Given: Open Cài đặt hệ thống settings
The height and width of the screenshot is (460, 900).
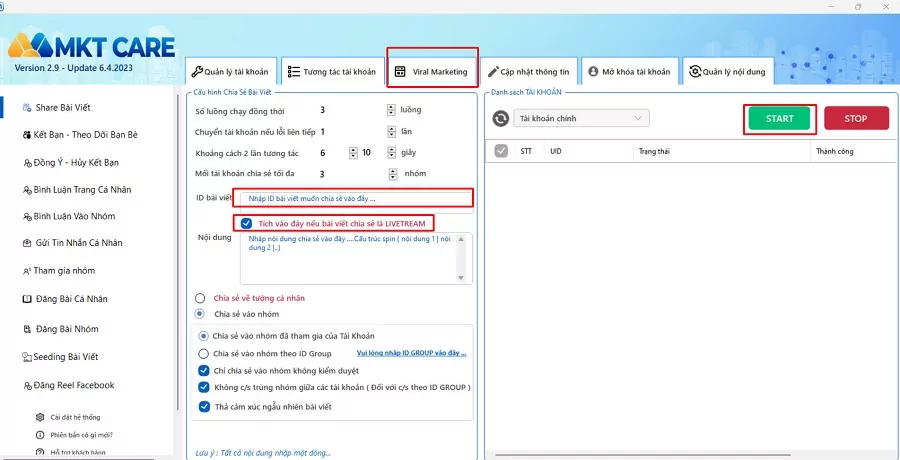Looking at the screenshot, I should pos(75,417).
